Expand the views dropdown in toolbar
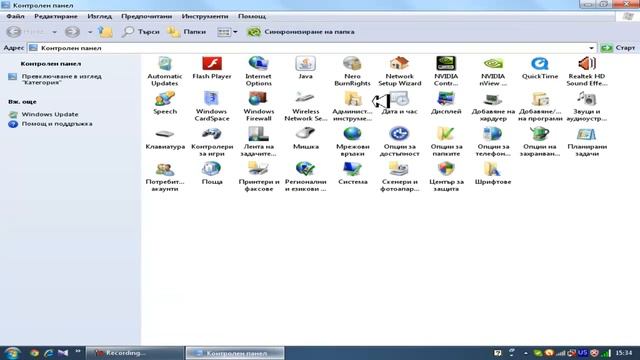640x360 pixels. pos(235,32)
